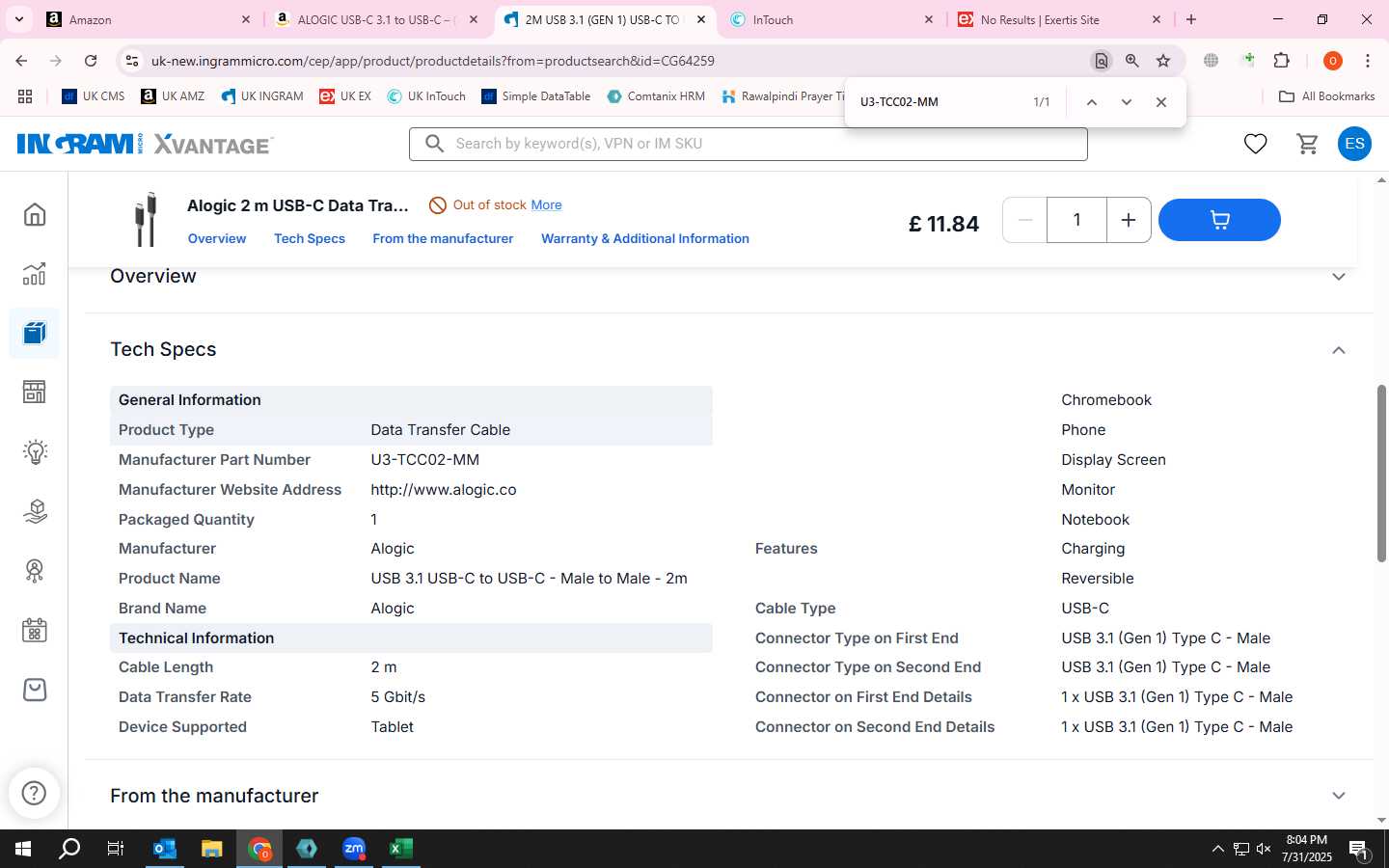Open UK CMS bookmark
Viewport: 1389px width, 868px height.
[94, 96]
